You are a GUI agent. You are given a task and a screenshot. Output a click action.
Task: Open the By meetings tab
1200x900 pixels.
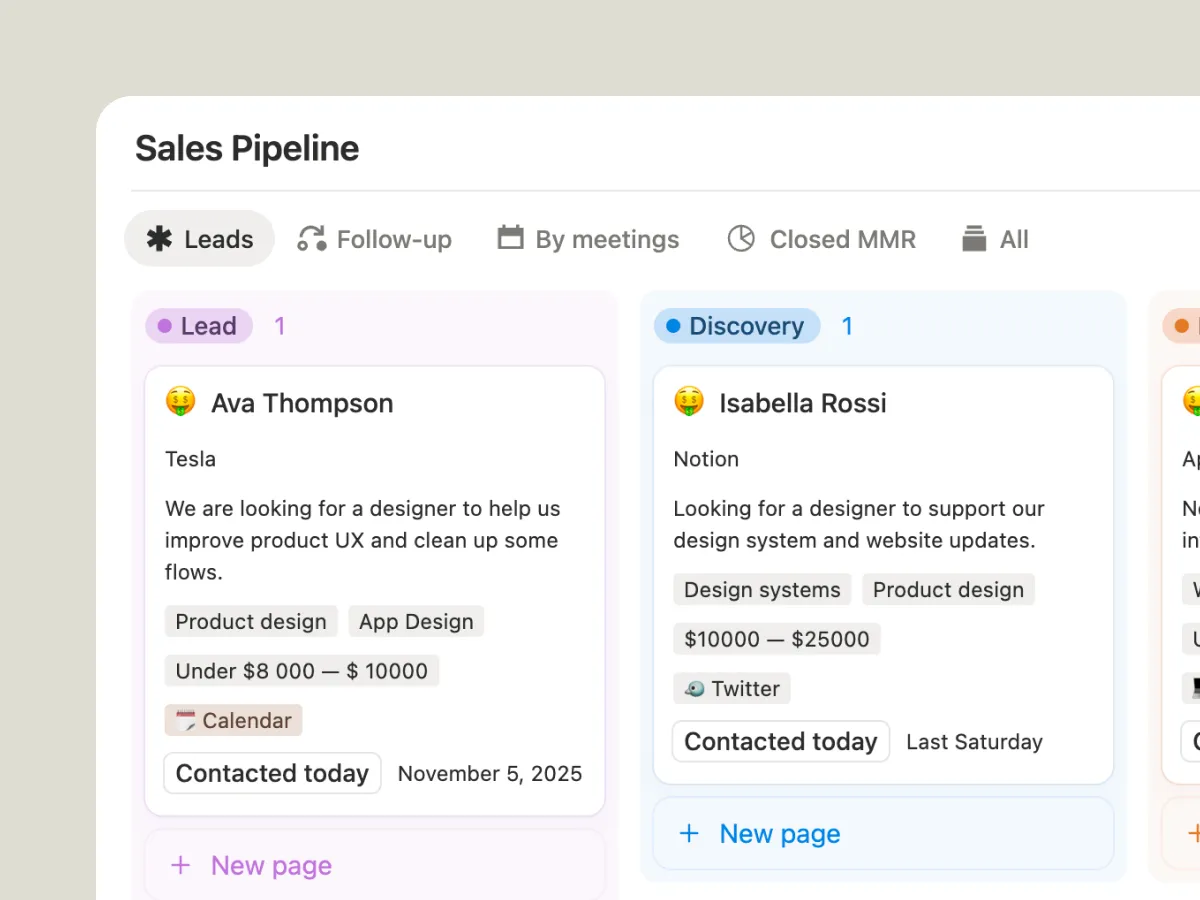[x=588, y=239]
